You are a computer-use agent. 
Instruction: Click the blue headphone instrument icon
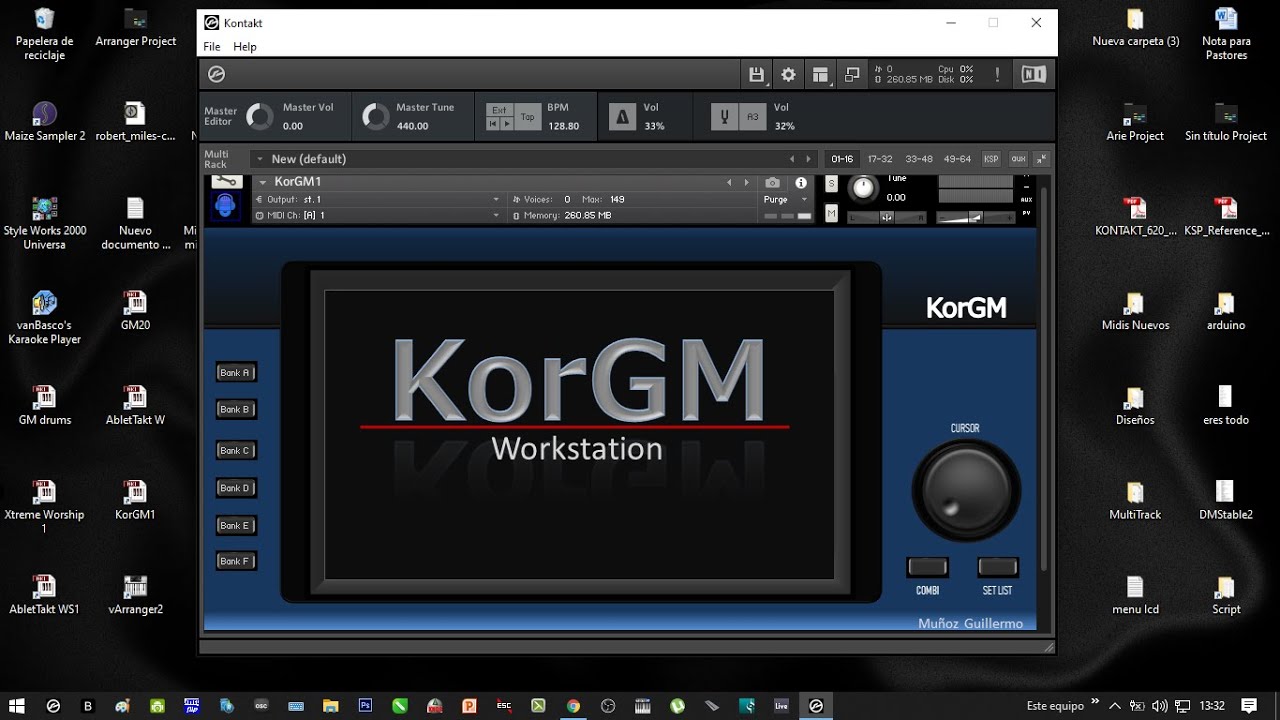click(227, 206)
